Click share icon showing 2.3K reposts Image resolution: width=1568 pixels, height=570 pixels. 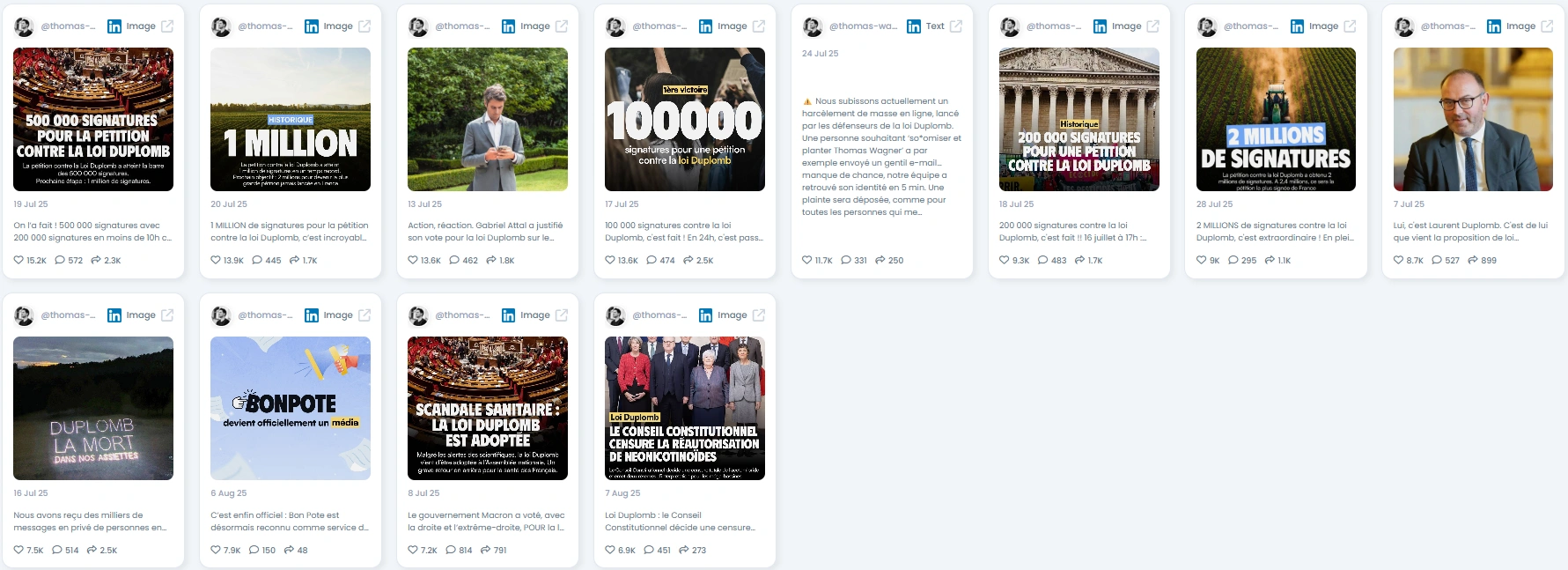pos(96,260)
